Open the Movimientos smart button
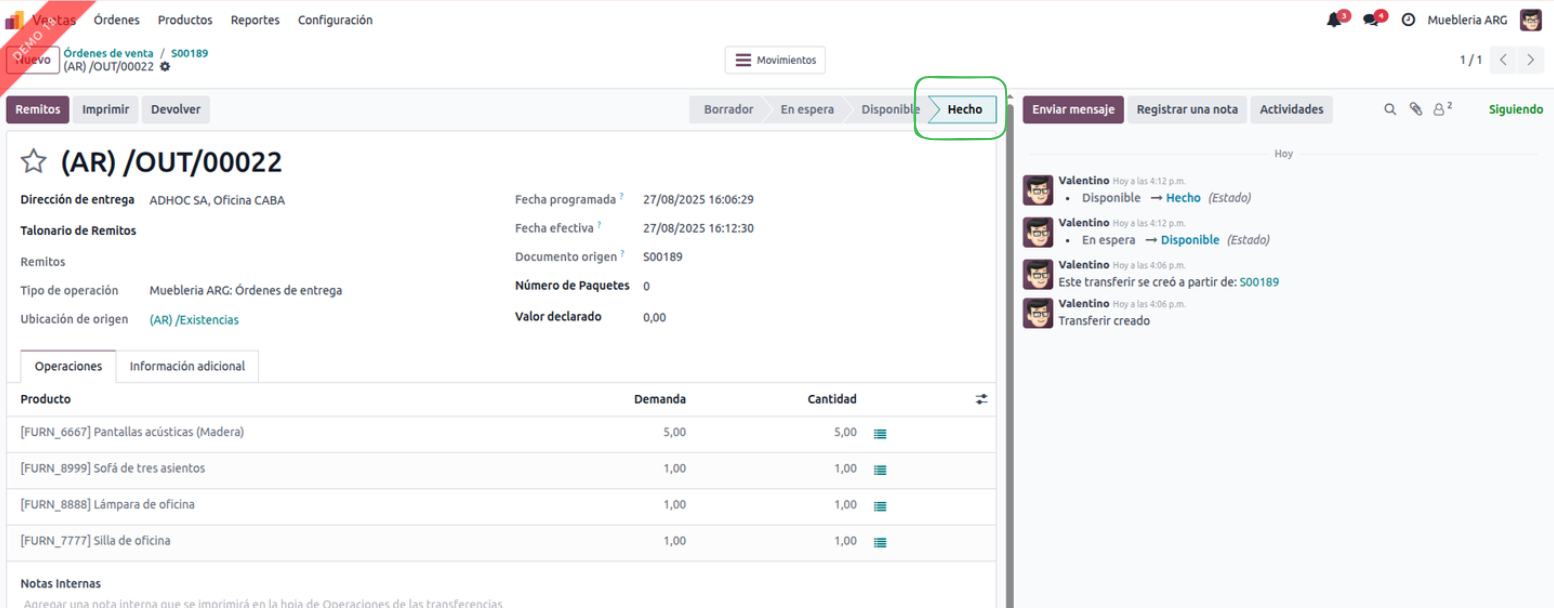The width and height of the screenshot is (1554, 611). point(775,60)
